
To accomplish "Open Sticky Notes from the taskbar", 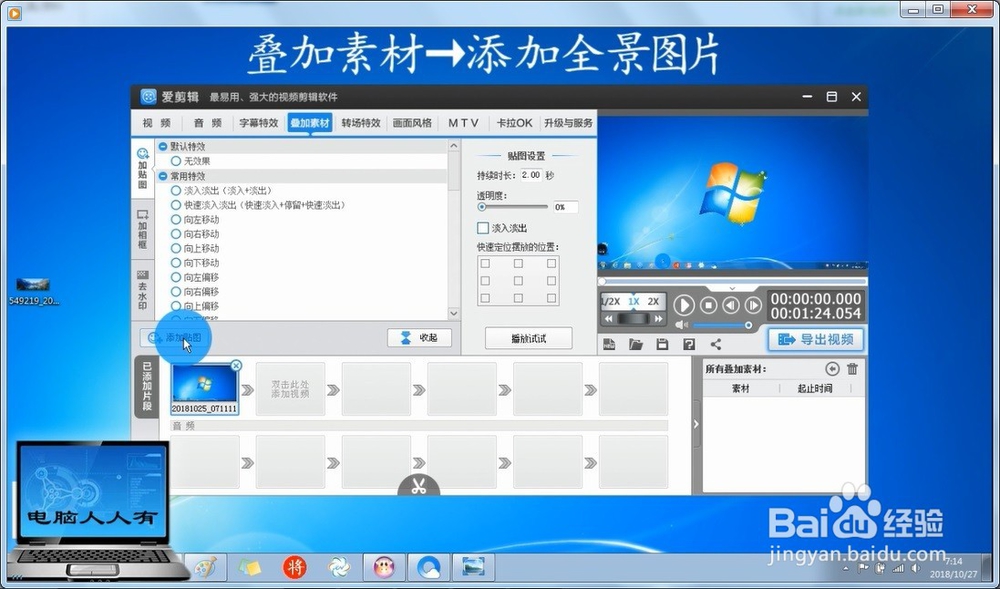I will pyautogui.click(x=249, y=567).
